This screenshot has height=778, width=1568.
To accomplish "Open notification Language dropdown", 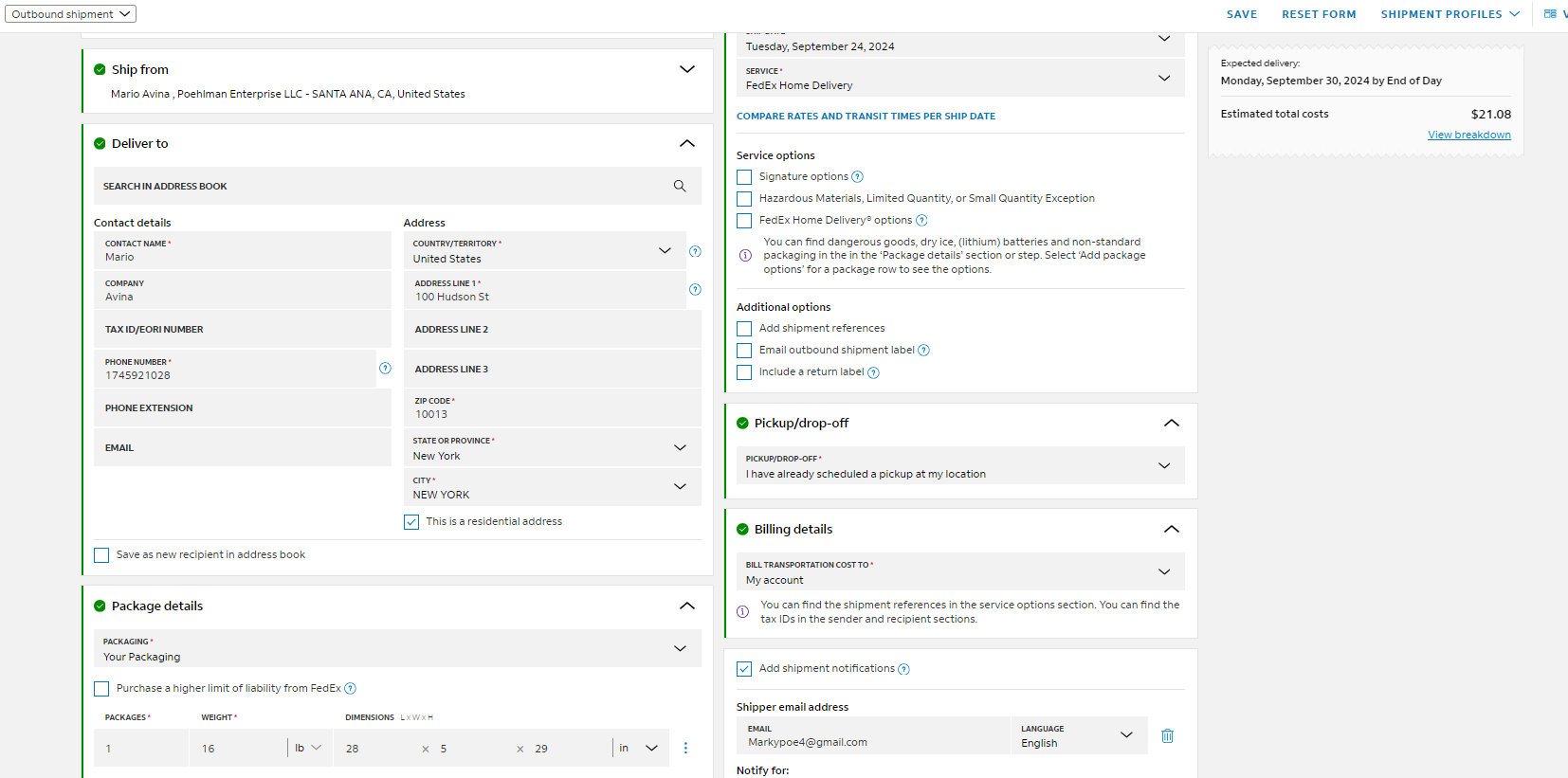I will coord(1079,735).
